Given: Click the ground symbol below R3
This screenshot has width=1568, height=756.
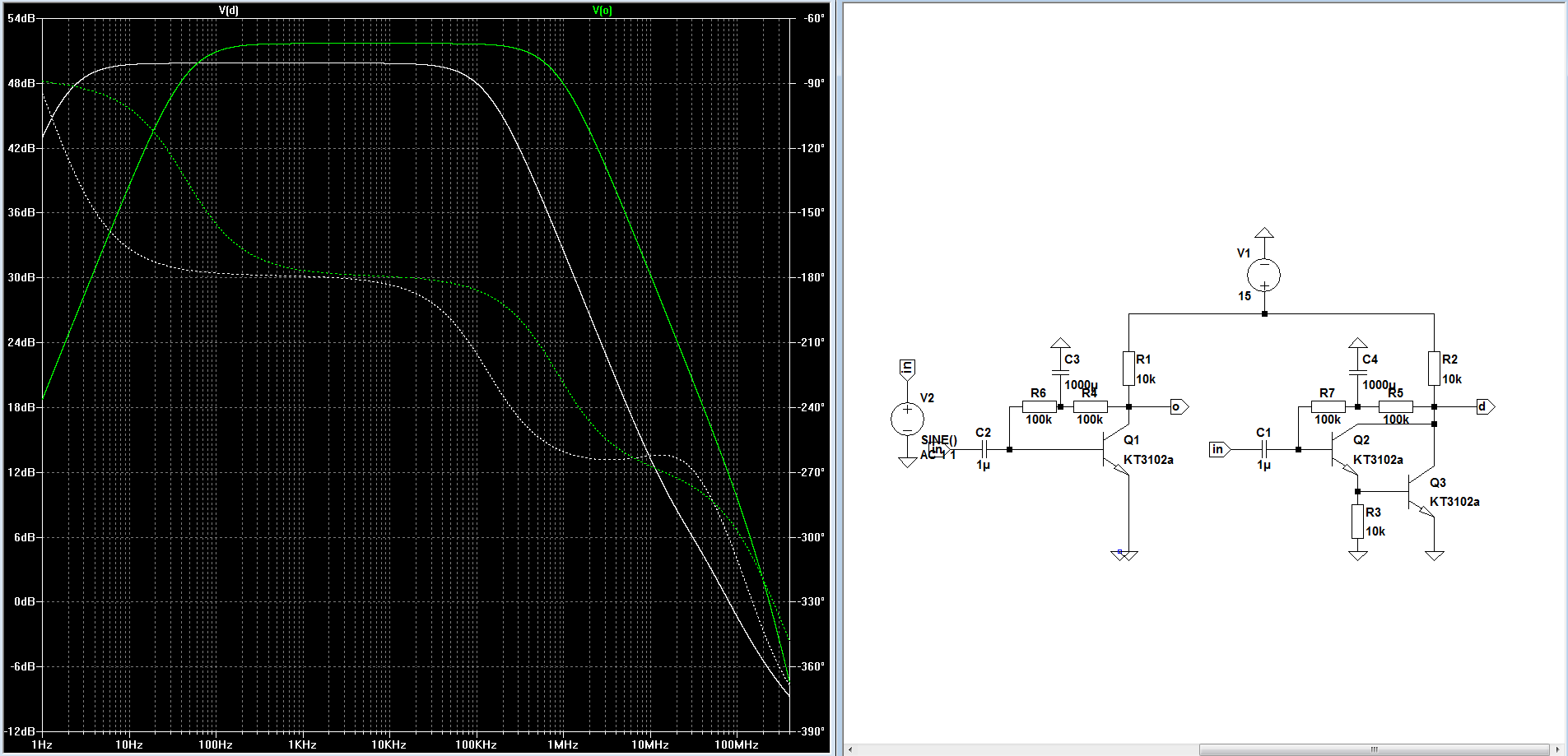Looking at the screenshot, I should tap(1358, 556).
